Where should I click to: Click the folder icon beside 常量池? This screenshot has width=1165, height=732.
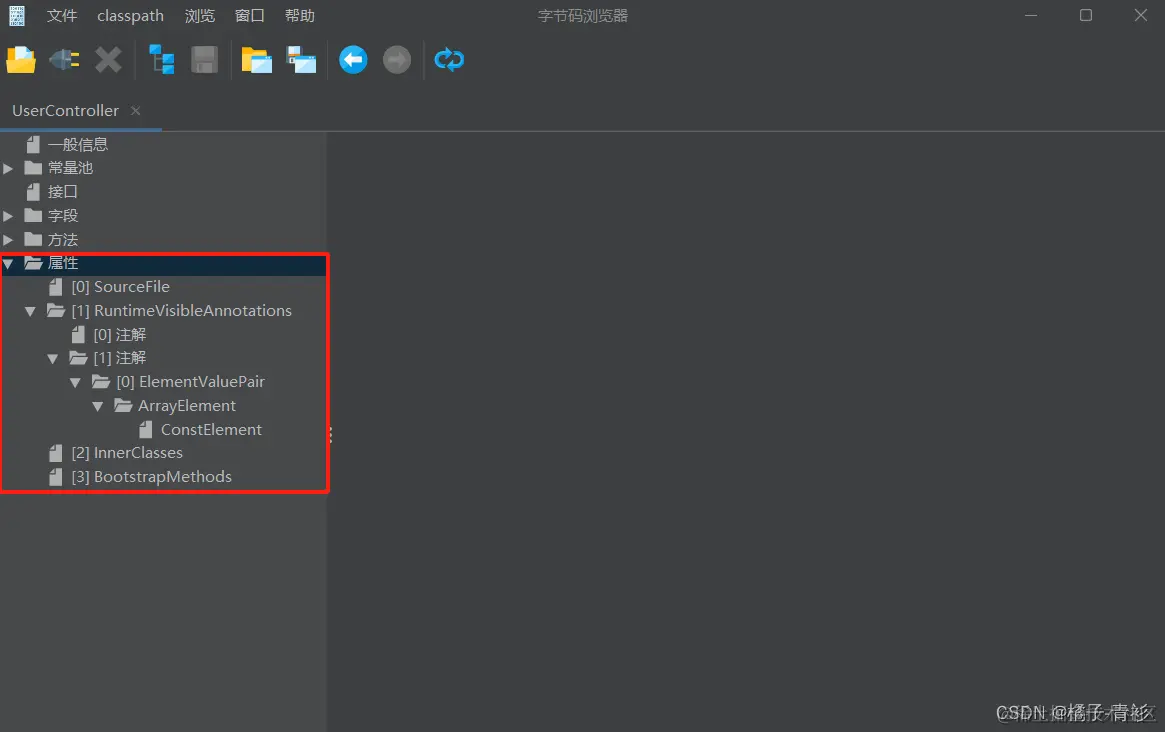click(x=33, y=168)
